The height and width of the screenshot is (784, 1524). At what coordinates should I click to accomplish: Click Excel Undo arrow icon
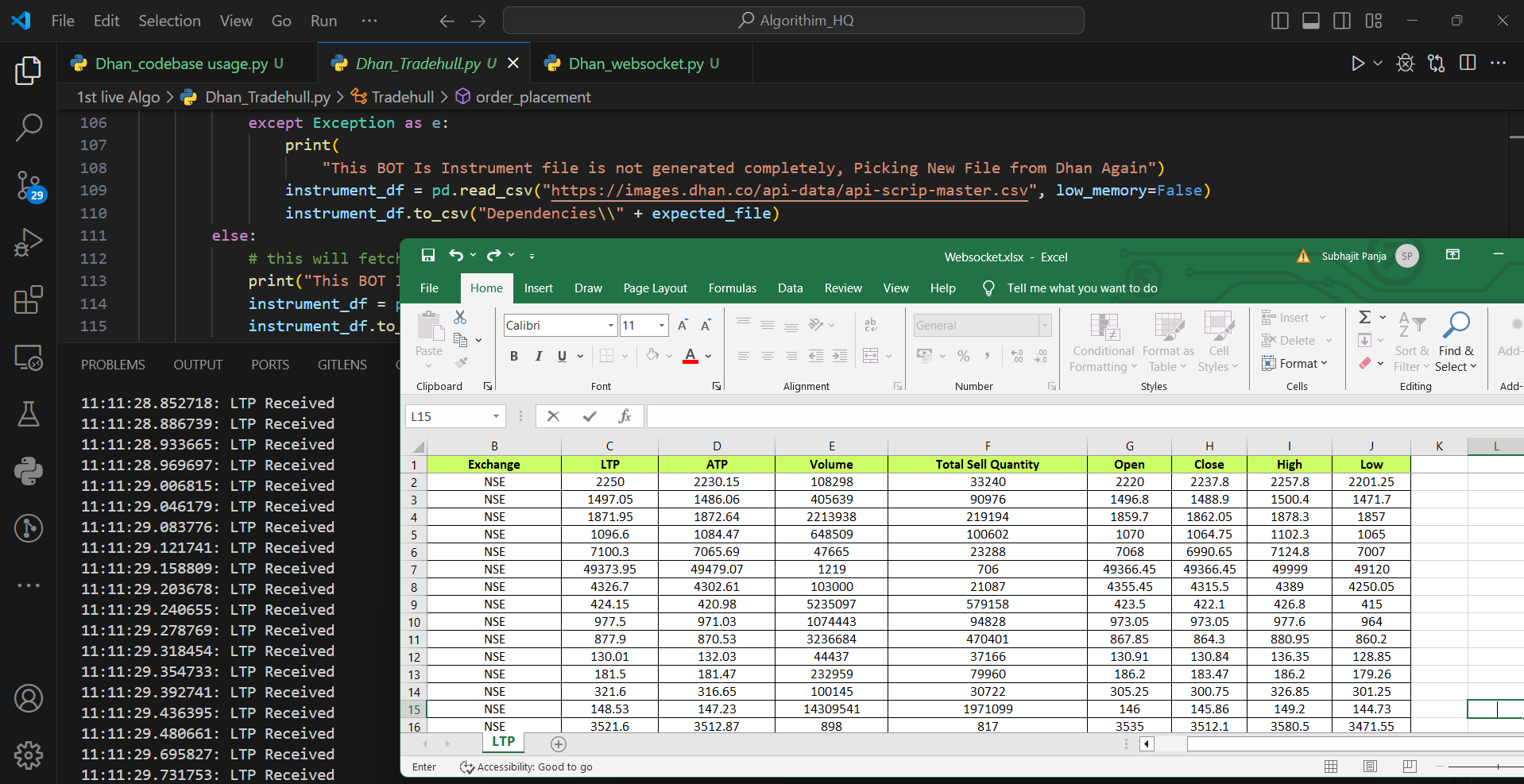point(456,255)
